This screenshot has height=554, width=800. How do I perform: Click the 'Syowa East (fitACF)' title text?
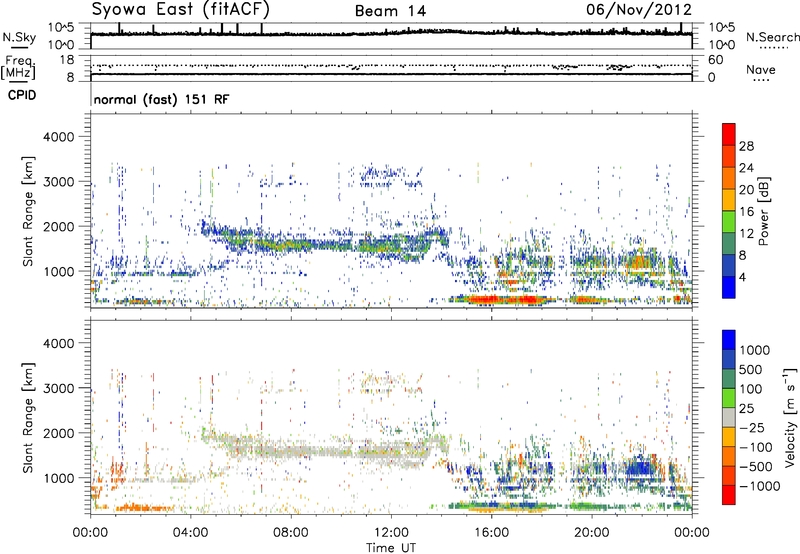tap(180, 10)
